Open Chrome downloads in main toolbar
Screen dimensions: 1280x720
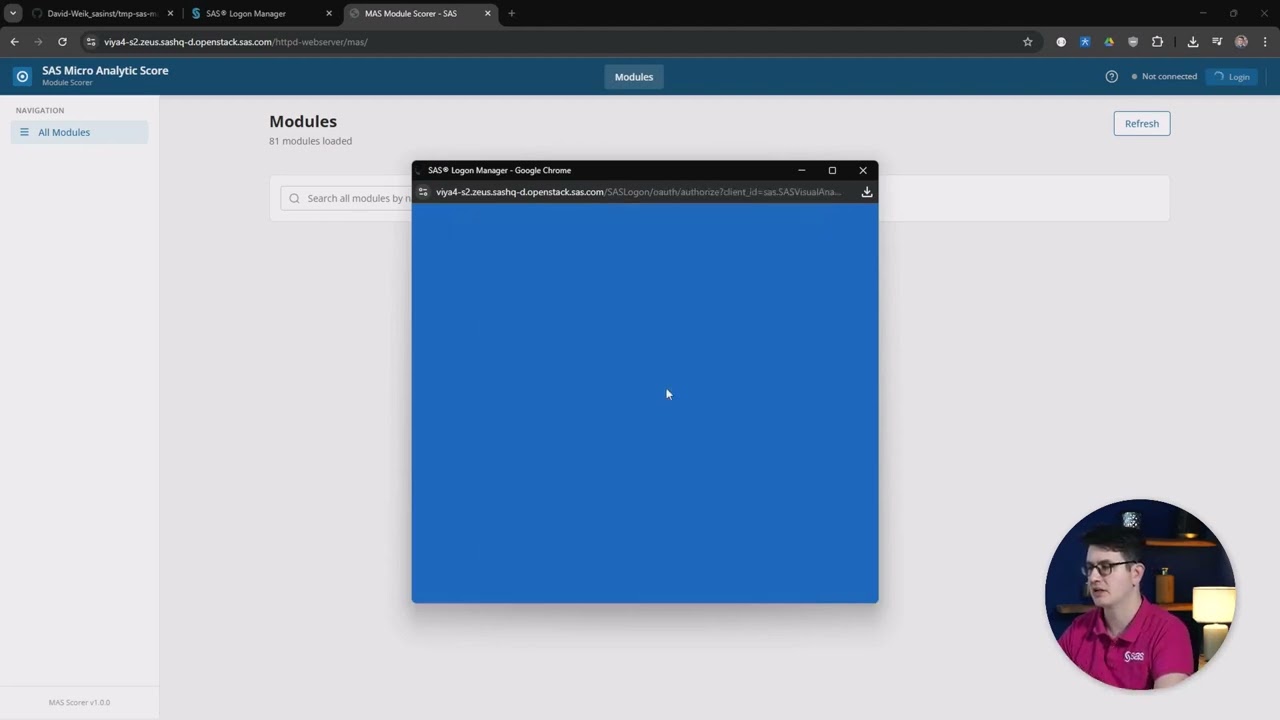[1193, 42]
